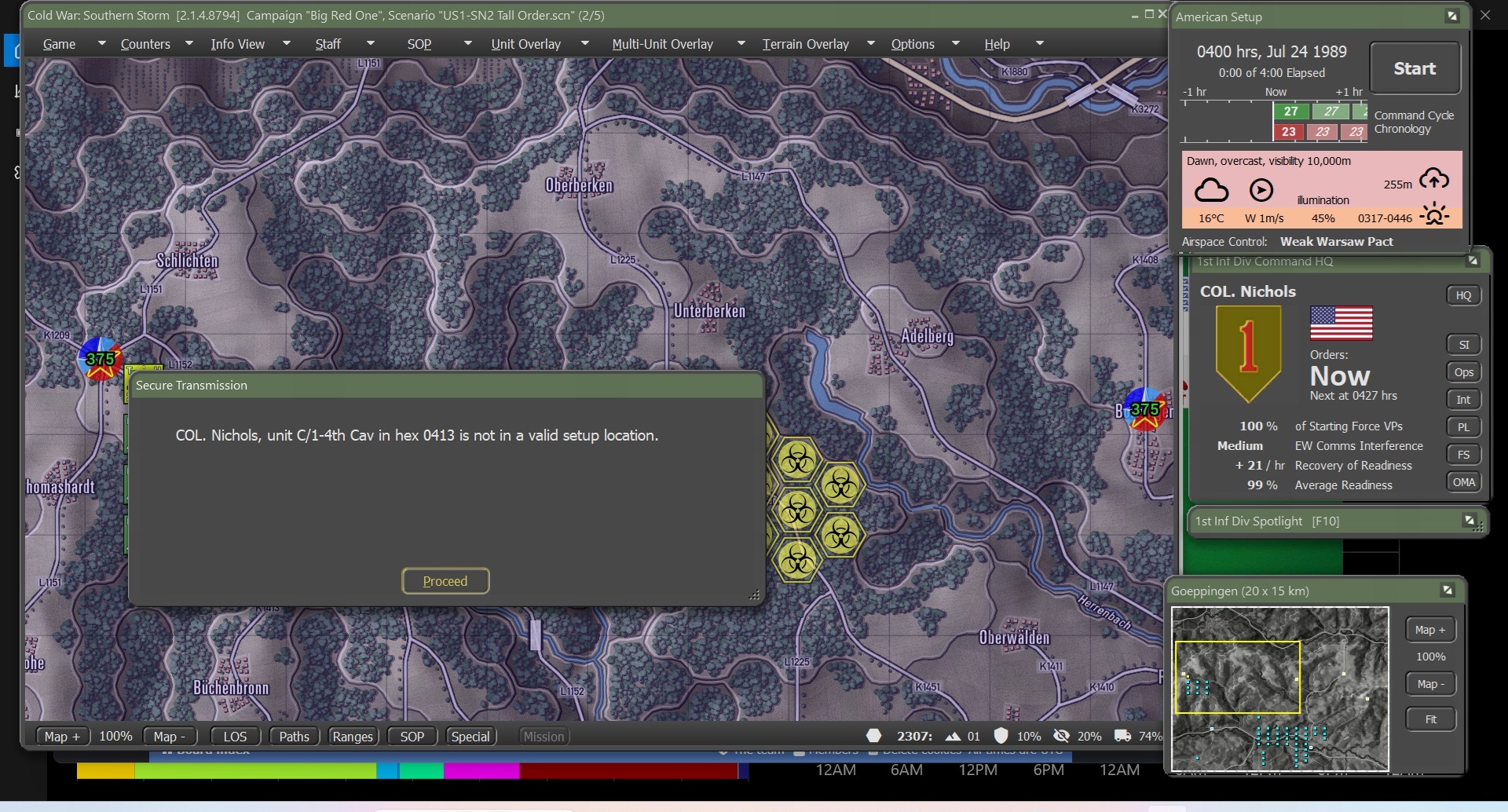The height and width of the screenshot is (812, 1508).
Task: Click the yellow segment of the background color bar
Action: click(106, 771)
